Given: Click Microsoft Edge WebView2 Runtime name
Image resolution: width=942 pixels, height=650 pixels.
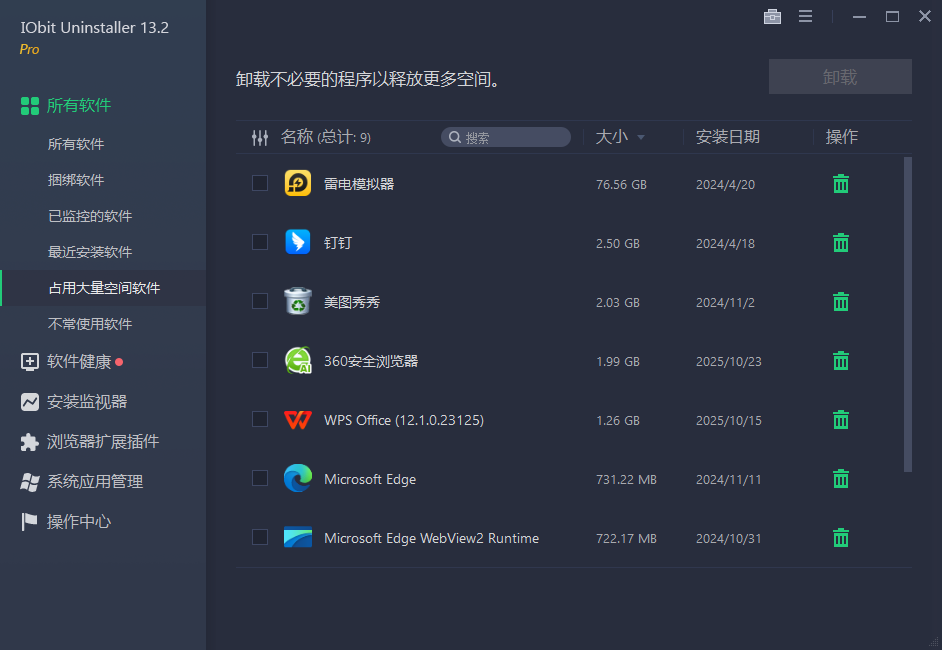Looking at the screenshot, I should [x=431, y=538].
